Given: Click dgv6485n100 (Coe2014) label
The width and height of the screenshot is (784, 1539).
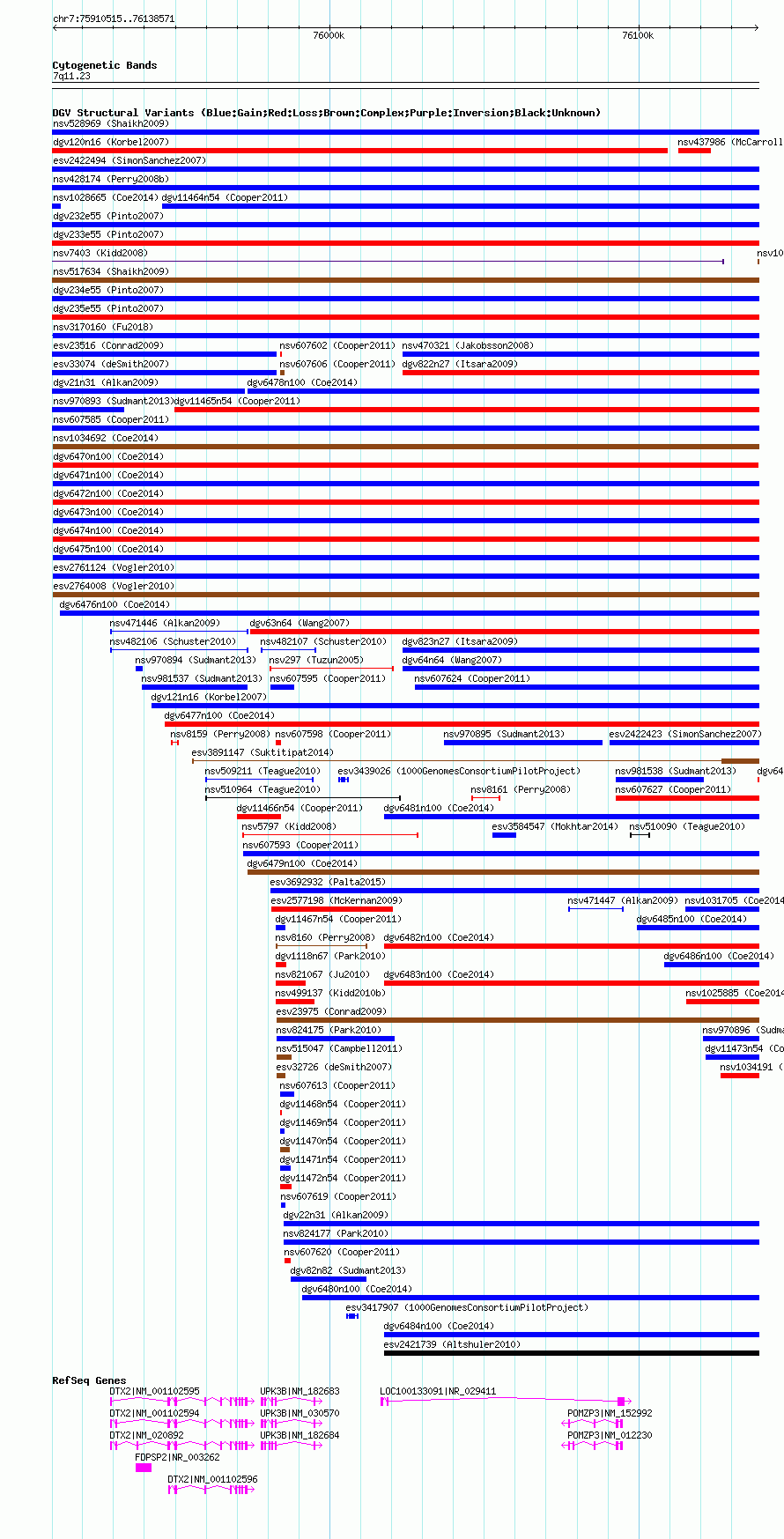Looking at the screenshot, I should click(x=692, y=919).
